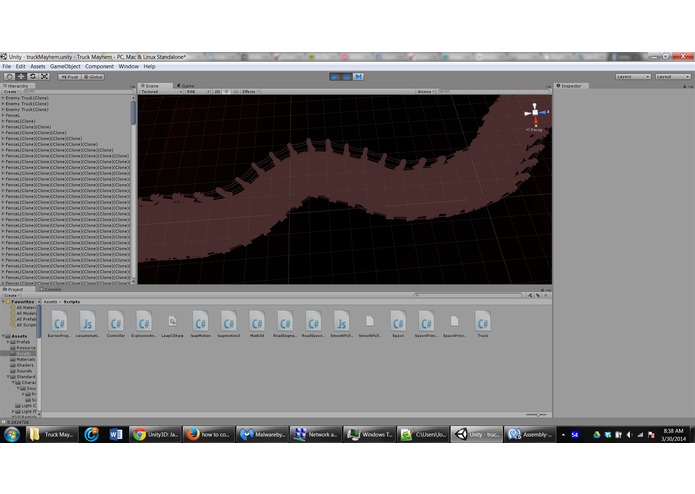Select the Controller C# script
Image resolution: width=695 pixels, height=494 pixels.
pyautogui.click(x=116, y=324)
